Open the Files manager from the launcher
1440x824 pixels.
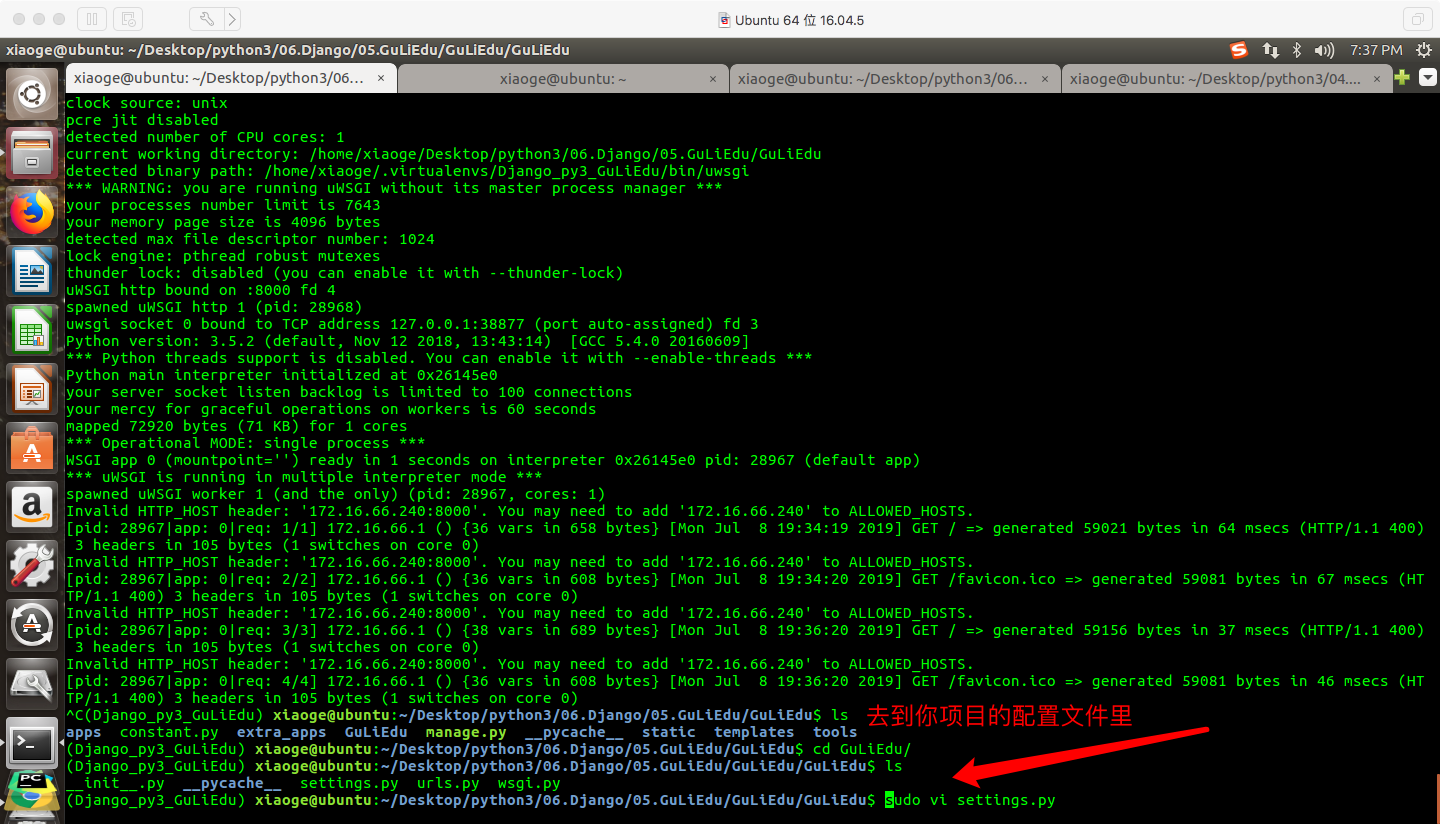[32, 153]
